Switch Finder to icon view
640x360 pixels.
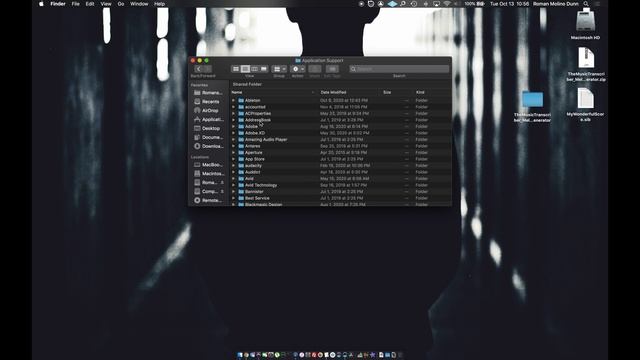click(236, 69)
